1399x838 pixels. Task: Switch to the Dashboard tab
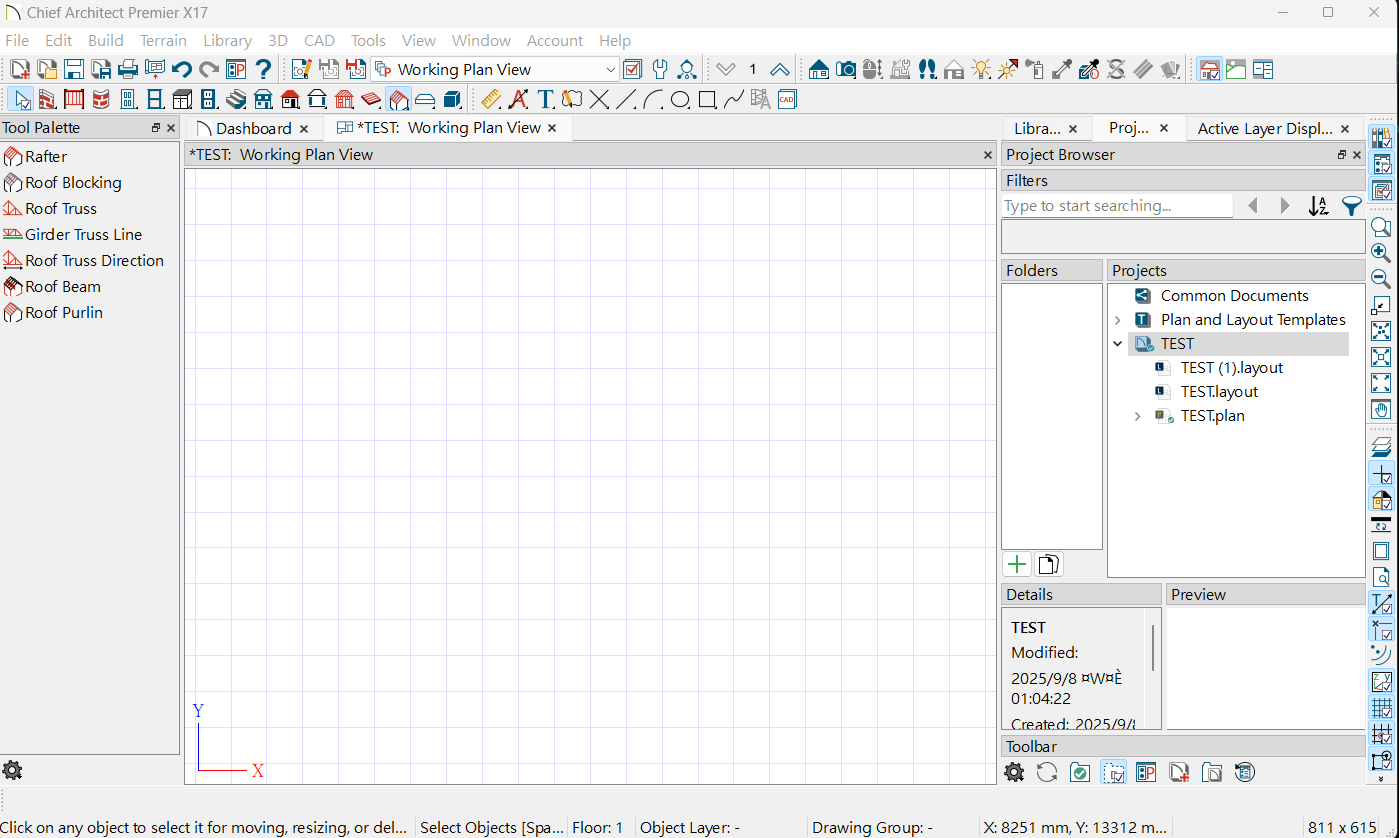[x=253, y=128]
